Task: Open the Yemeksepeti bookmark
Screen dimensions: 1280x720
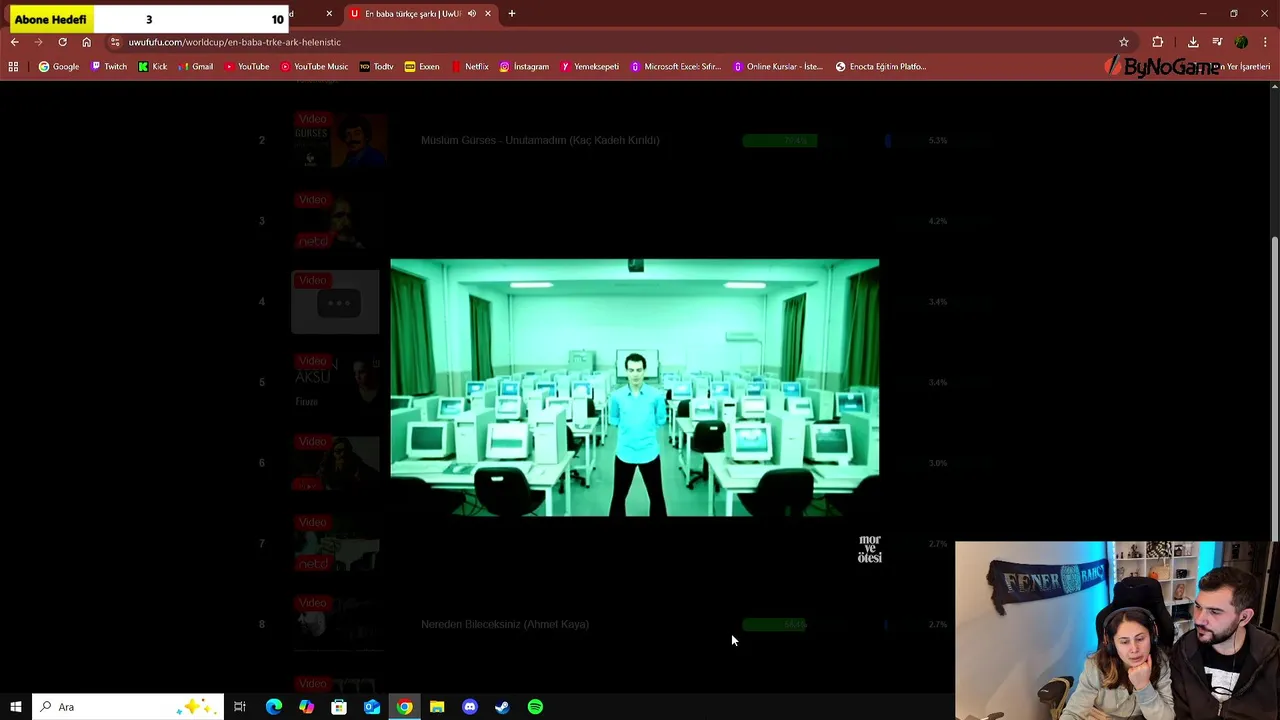Action: pos(590,66)
